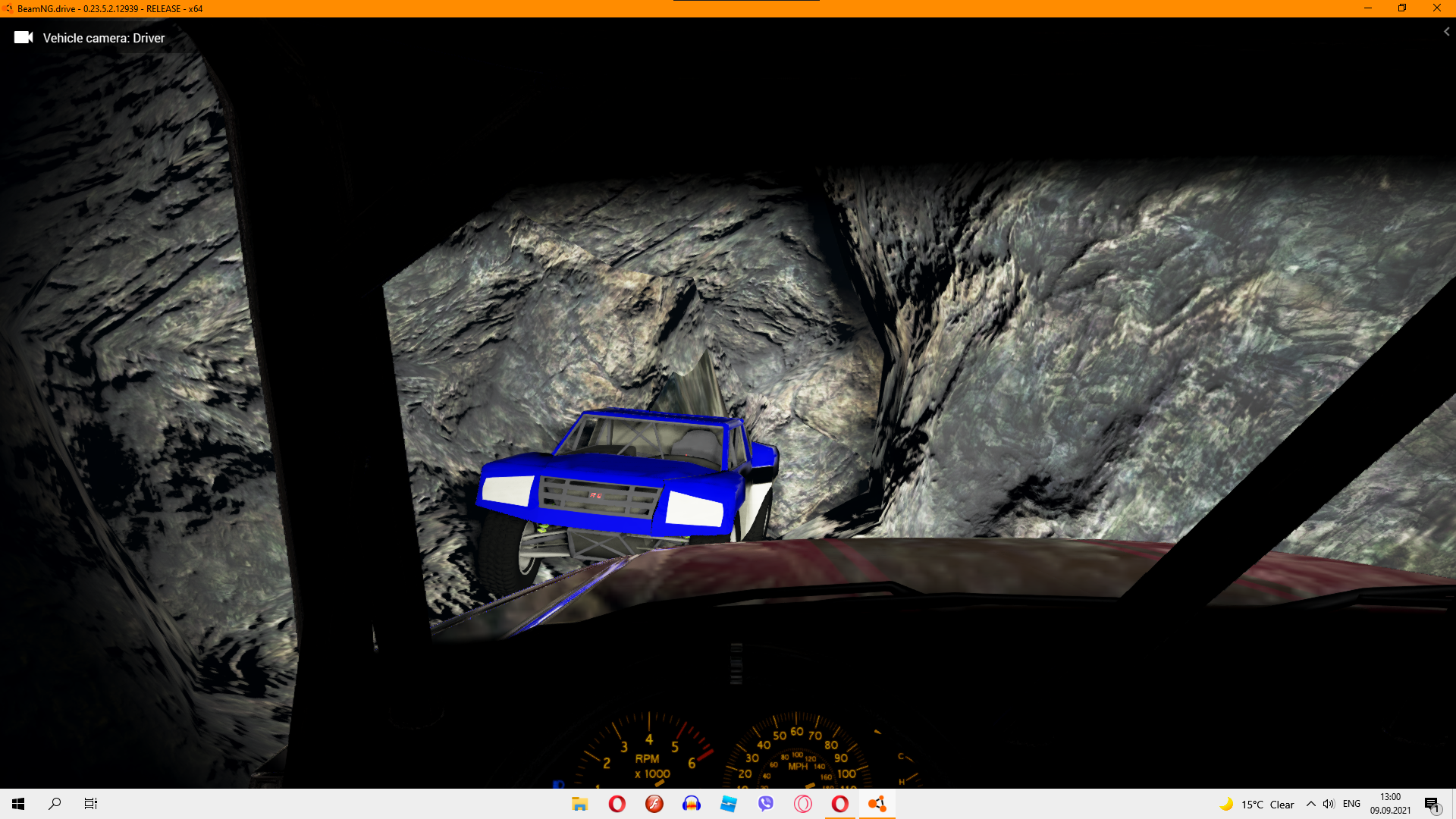Image resolution: width=1456 pixels, height=819 pixels.
Task: Click the vehicle camera icon
Action: click(x=24, y=37)
